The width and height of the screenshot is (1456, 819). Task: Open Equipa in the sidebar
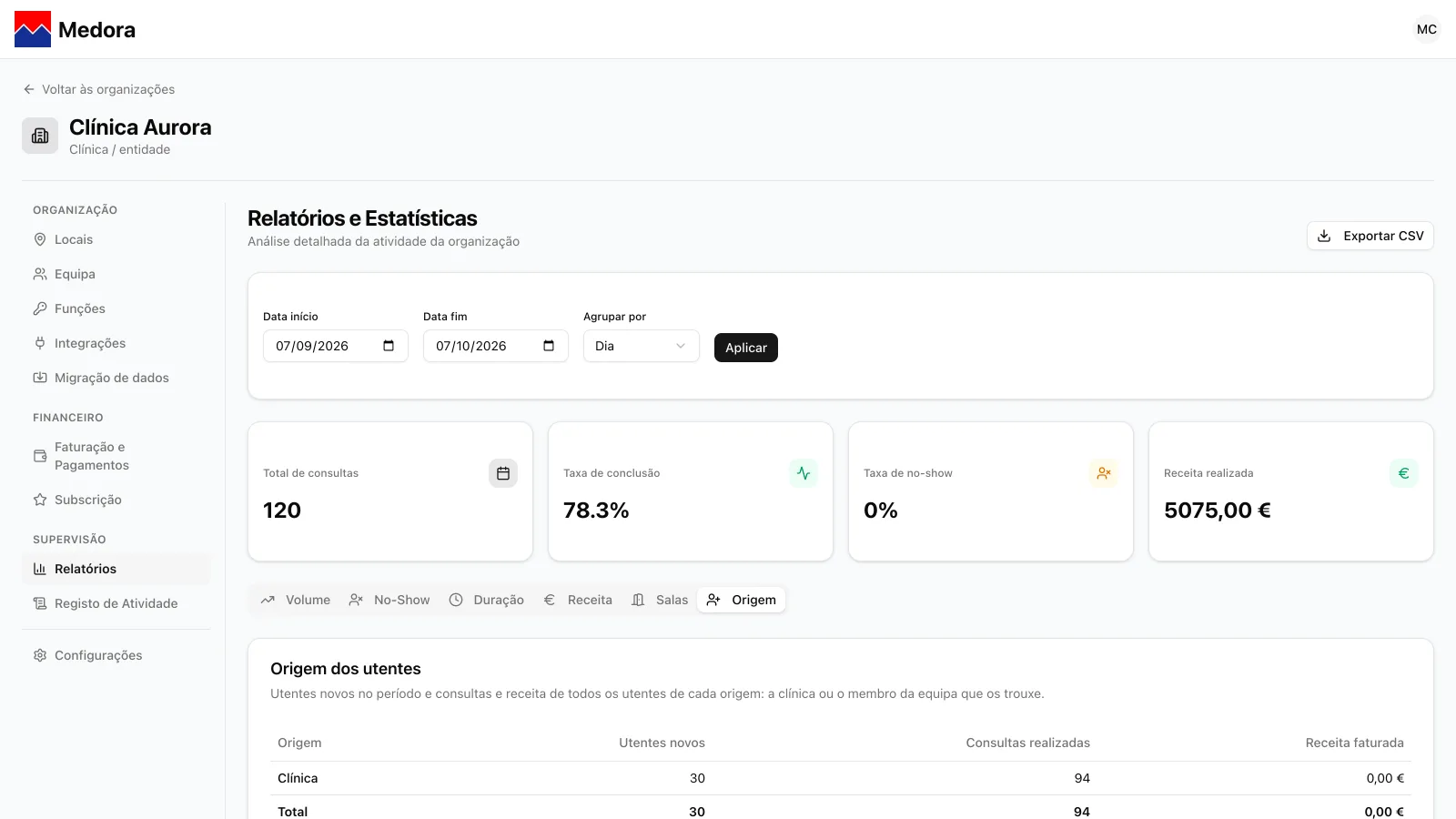pos(116,274)
